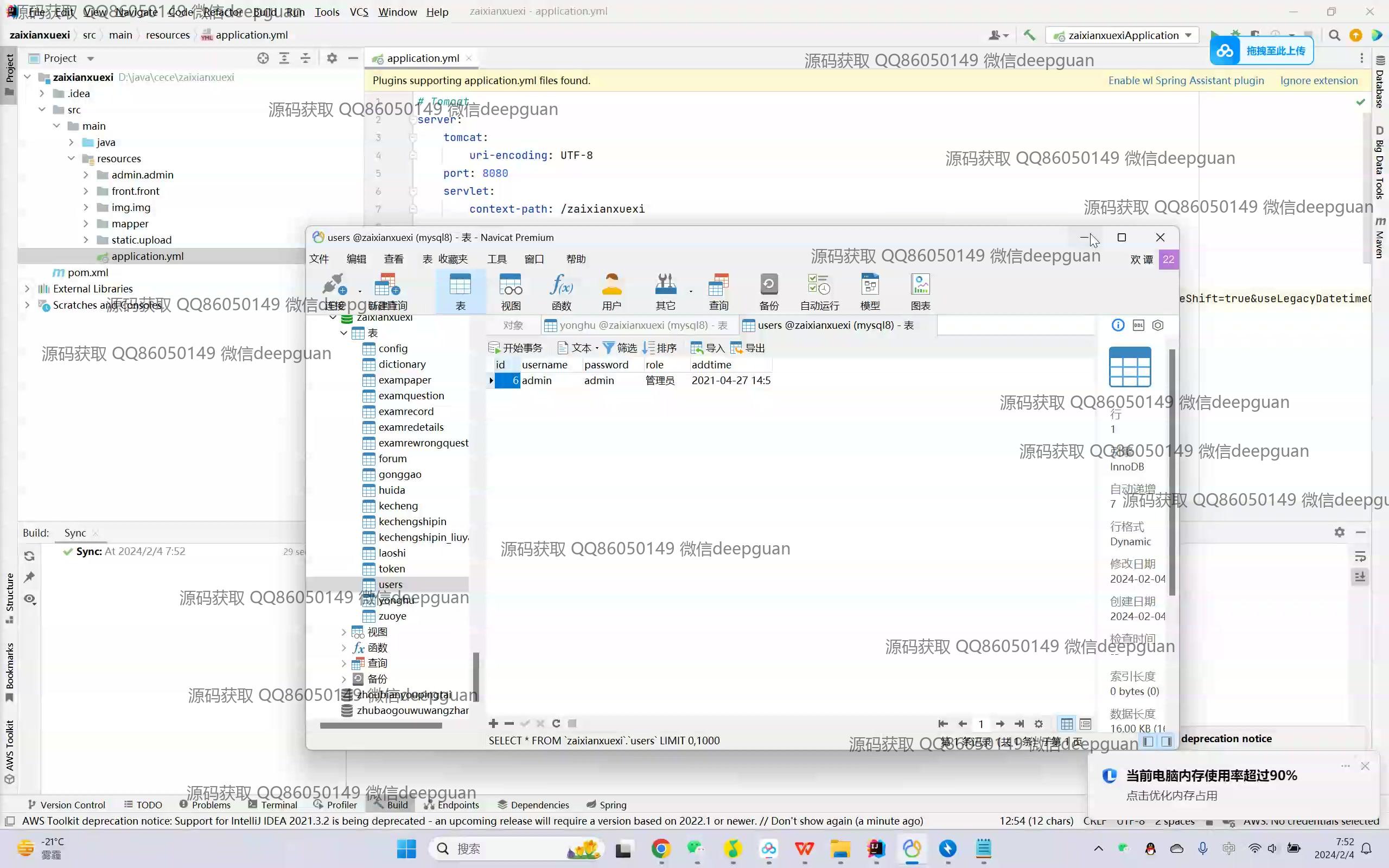The height and width of the screenshot is (868, 1389).
Task: Refresh the users table in Navicat
Action: coord(556,723)
